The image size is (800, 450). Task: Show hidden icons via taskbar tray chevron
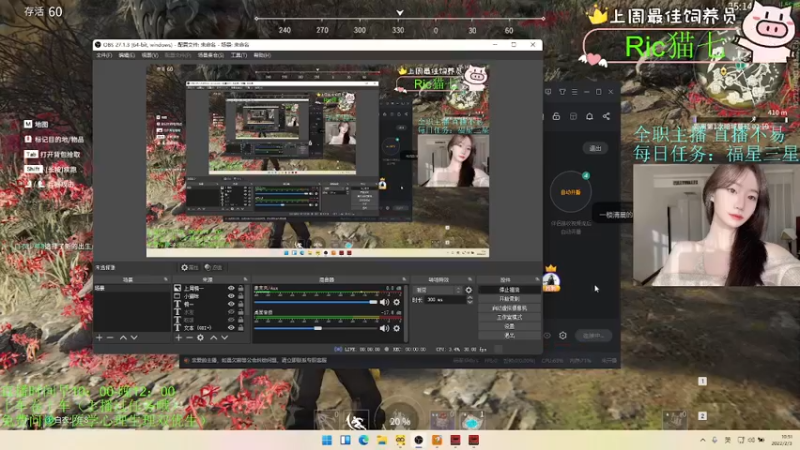tap(703, 440)
